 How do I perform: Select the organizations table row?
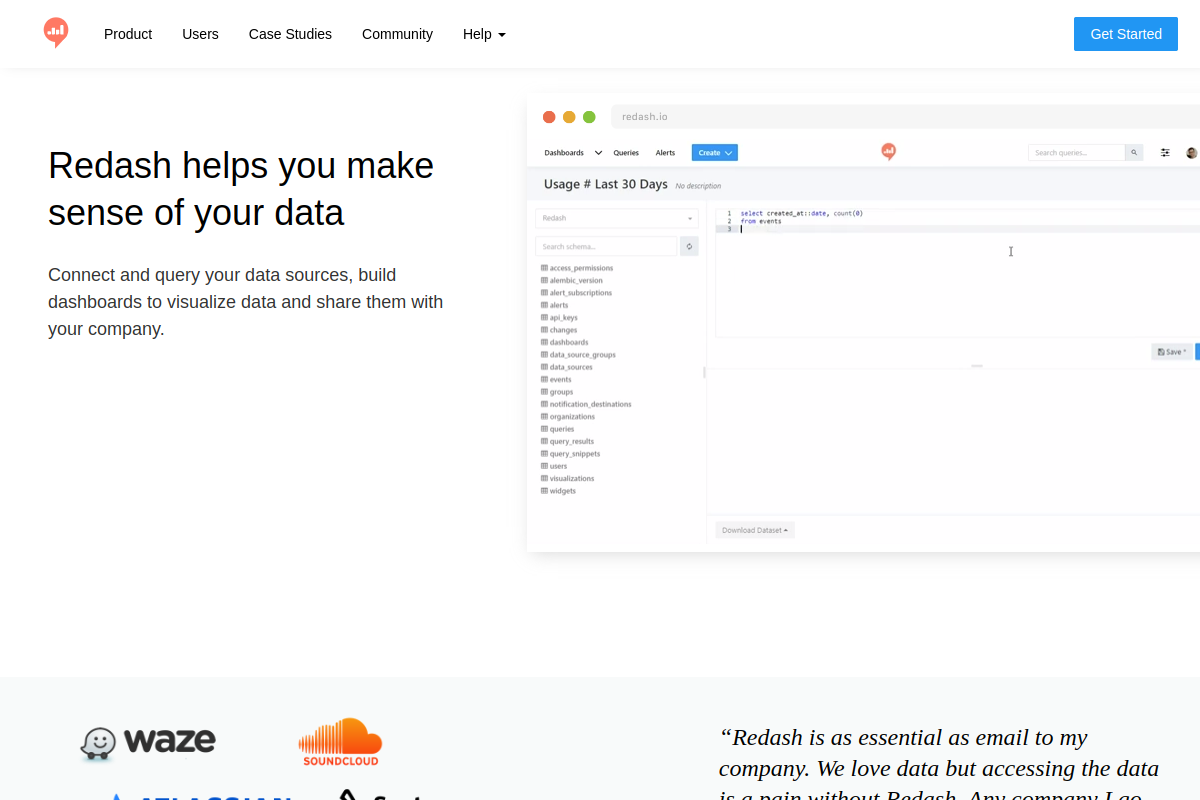pos(568,417)
